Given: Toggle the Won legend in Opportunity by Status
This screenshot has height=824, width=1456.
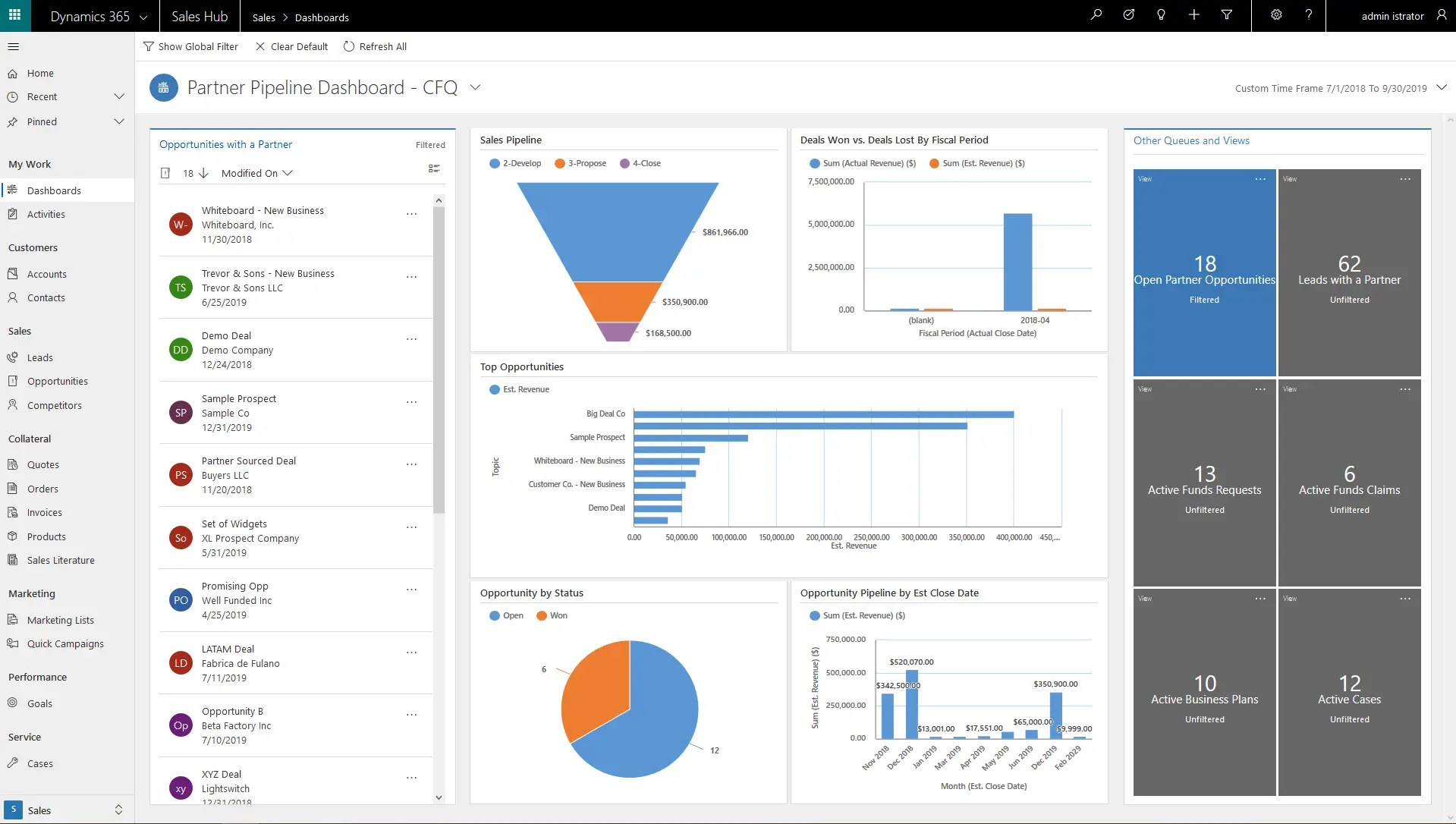Looking at the screenshot, I should (x=552, y=615).
